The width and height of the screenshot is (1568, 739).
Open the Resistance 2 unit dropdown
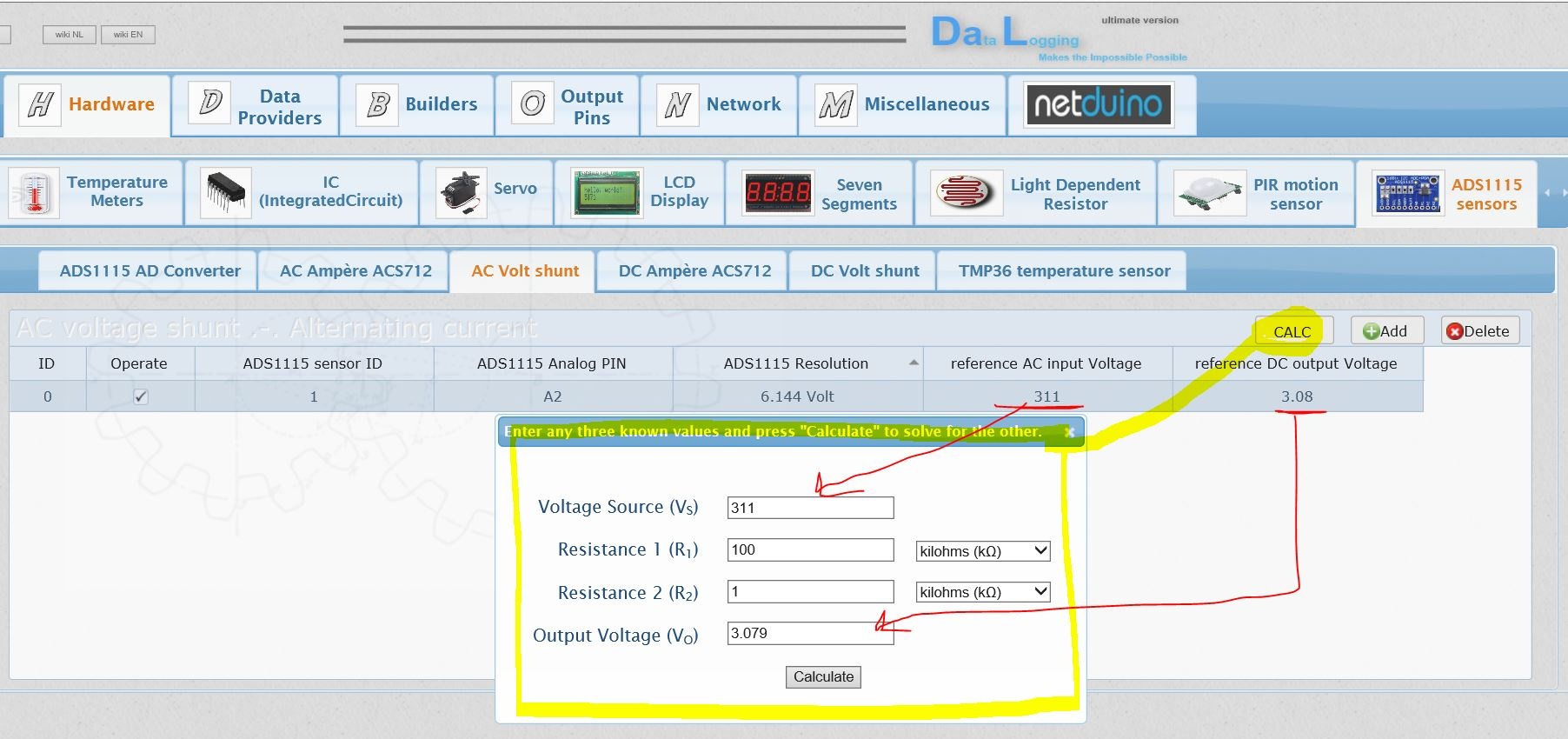point(983,592)
